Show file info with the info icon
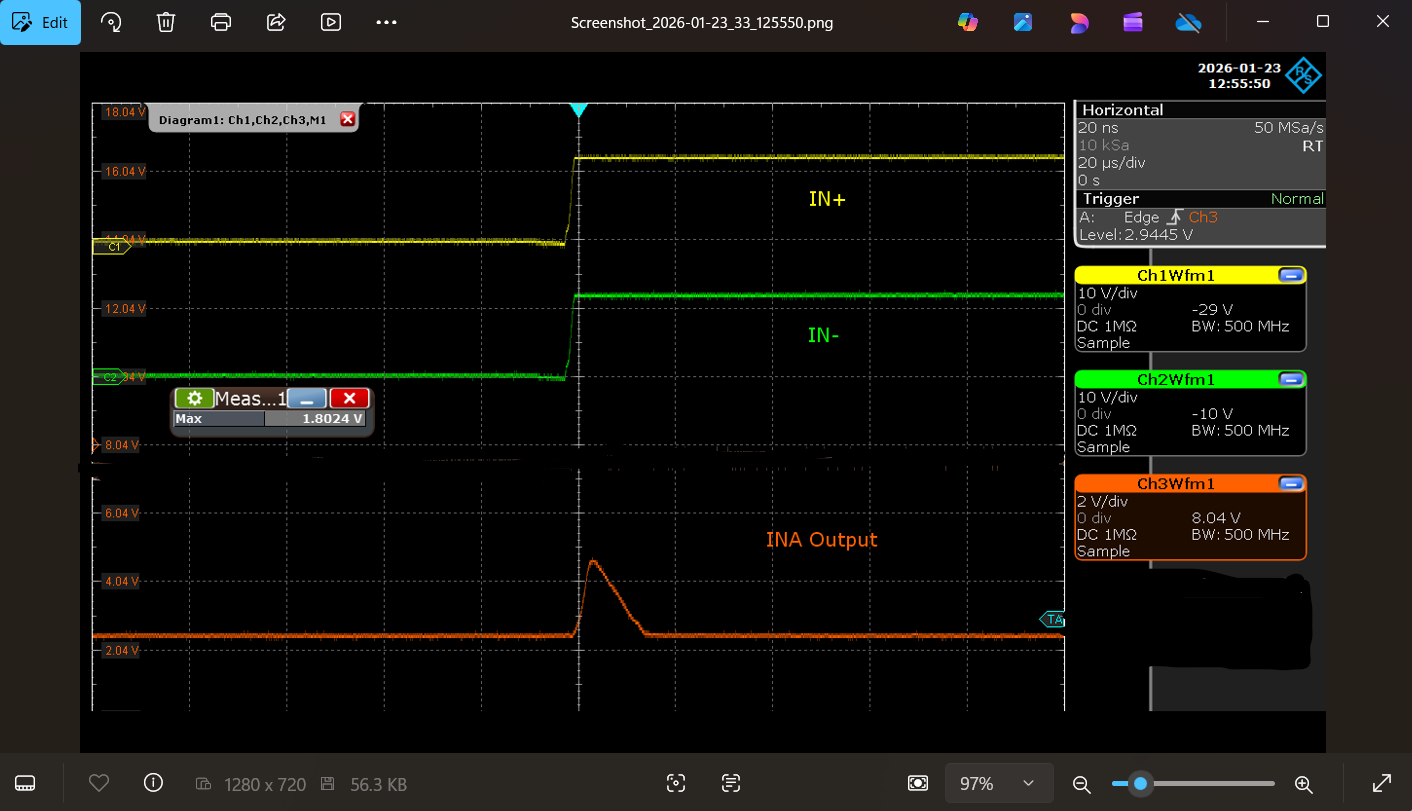Image resolution: width=1412 pixels, height=811 pixels. 153,784
